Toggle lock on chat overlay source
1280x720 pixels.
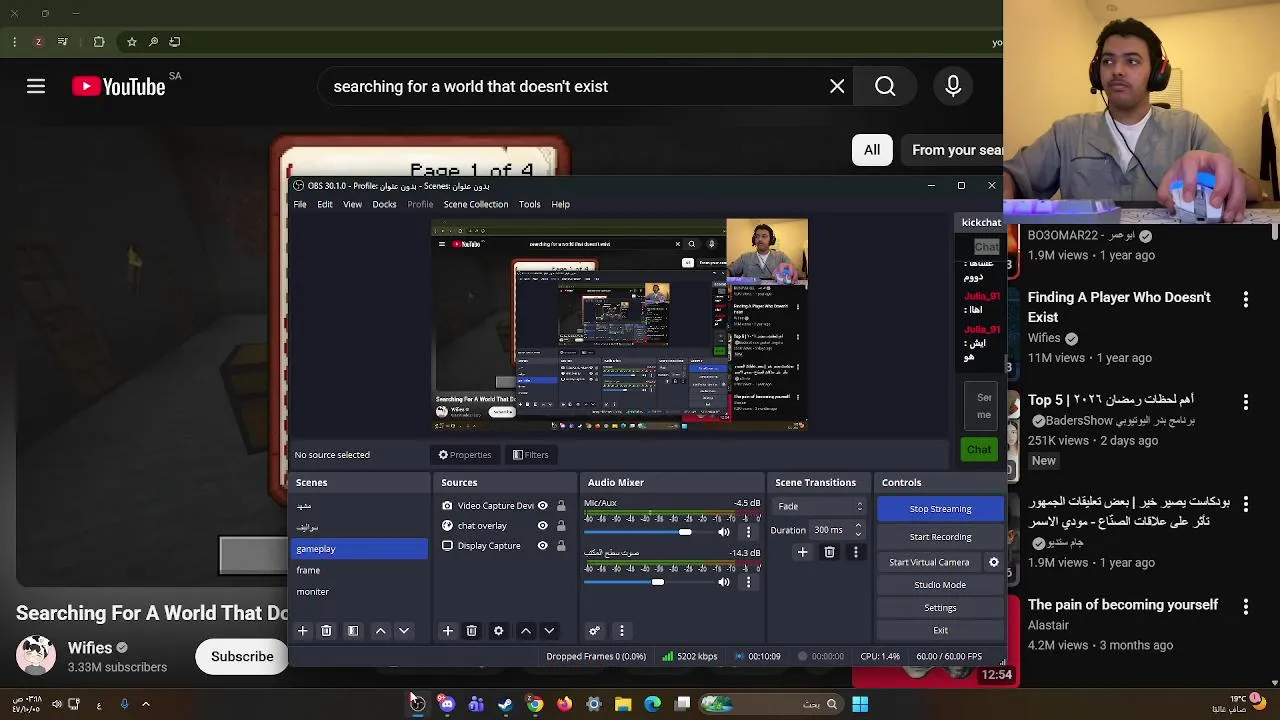pyautogui.click(x=561, y=526)
